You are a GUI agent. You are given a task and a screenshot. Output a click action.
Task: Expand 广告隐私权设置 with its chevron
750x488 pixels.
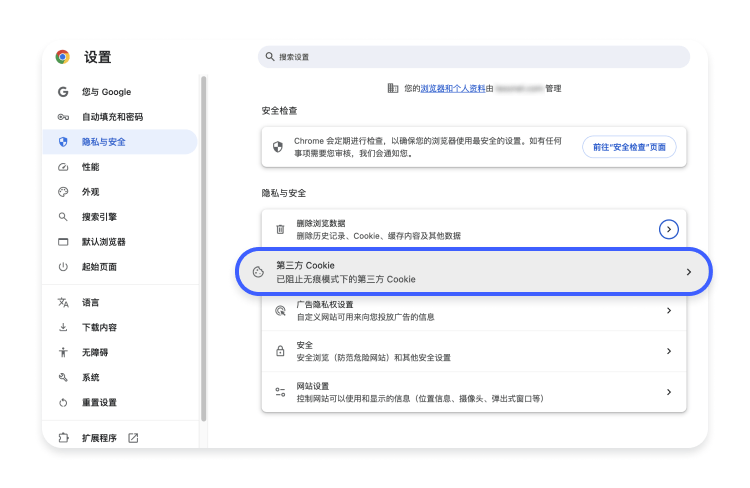point(669,311)
